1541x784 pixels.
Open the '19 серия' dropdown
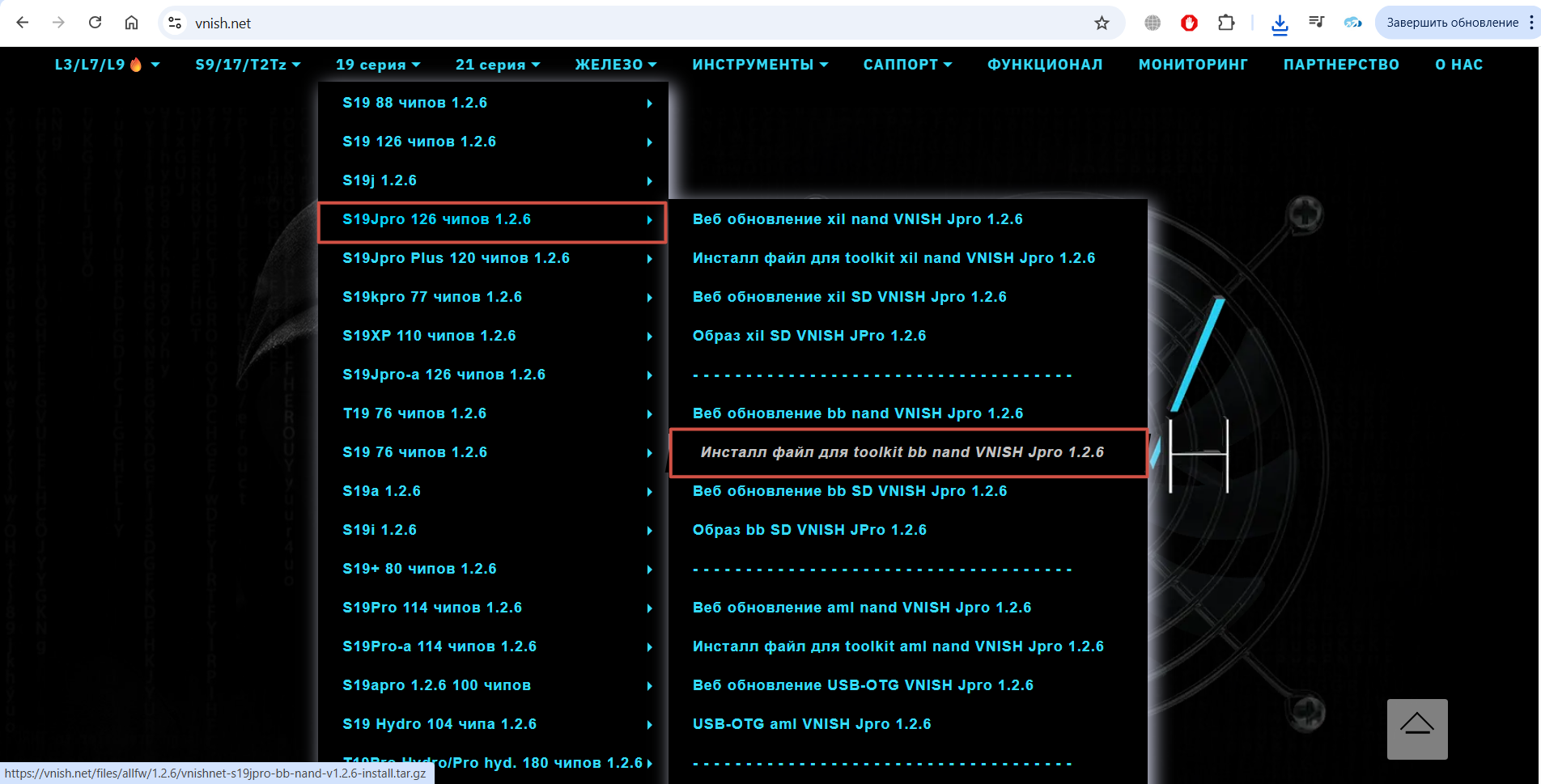(x=378, y=65)
